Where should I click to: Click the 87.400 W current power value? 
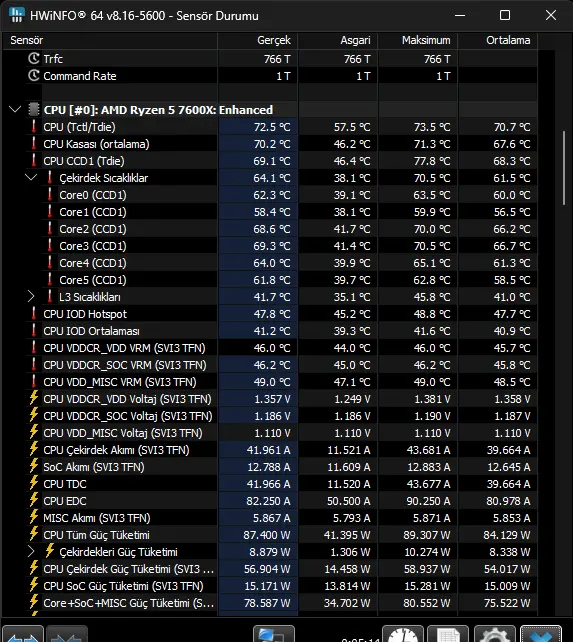click(x=267, y=535)
